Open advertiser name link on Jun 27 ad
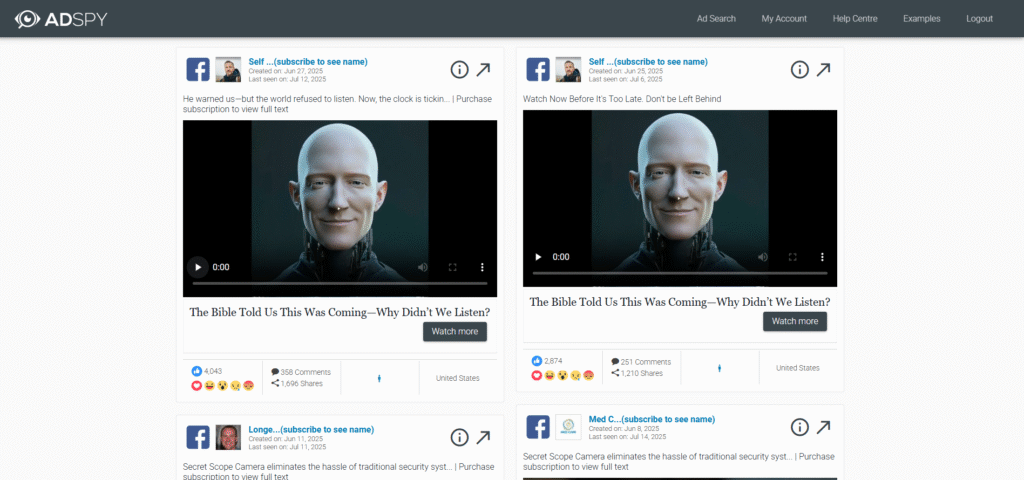Screen dimensions: 1024x480 point(308,62)
